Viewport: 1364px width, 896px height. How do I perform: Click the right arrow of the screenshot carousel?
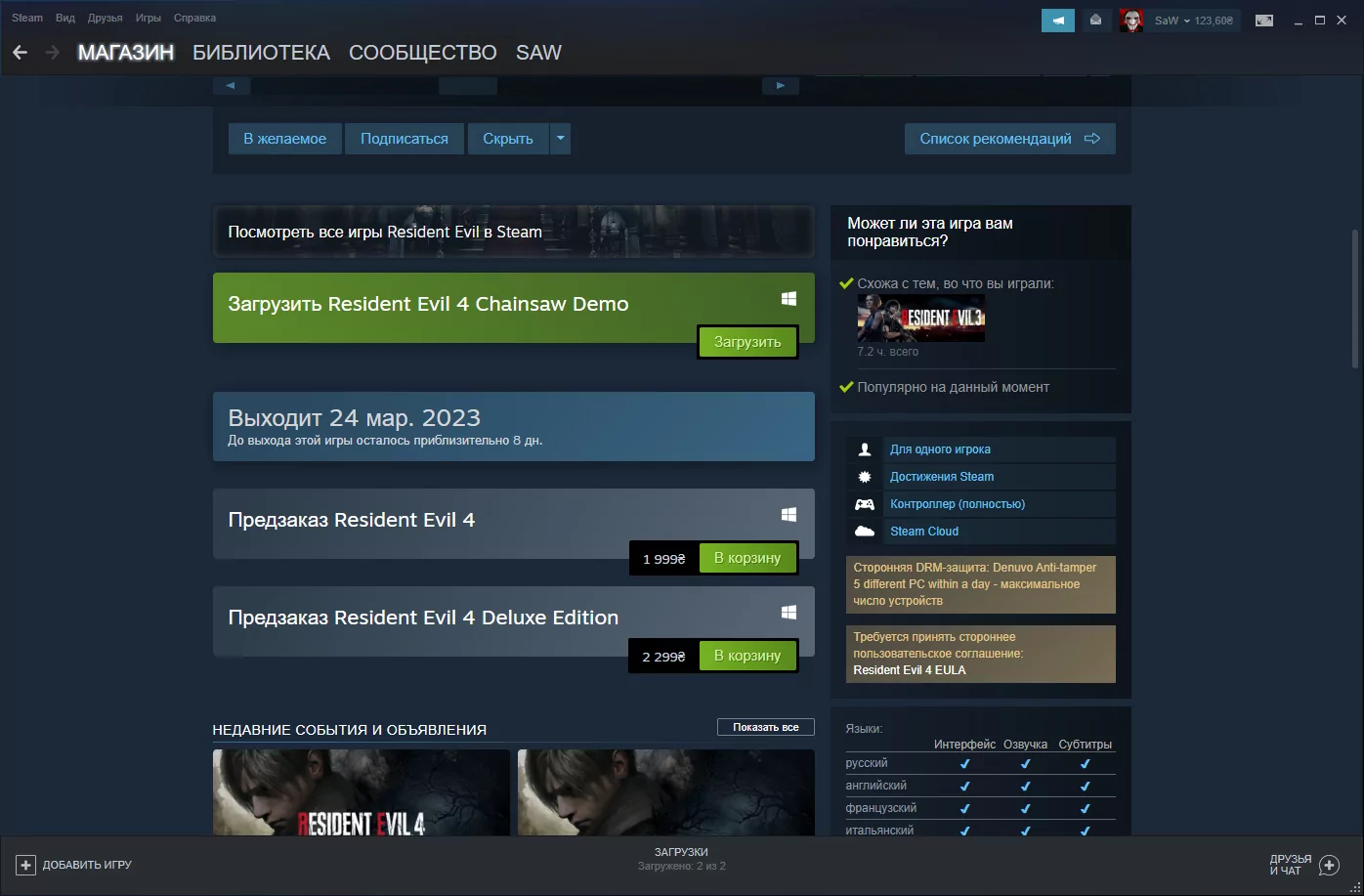click(781, 86)
